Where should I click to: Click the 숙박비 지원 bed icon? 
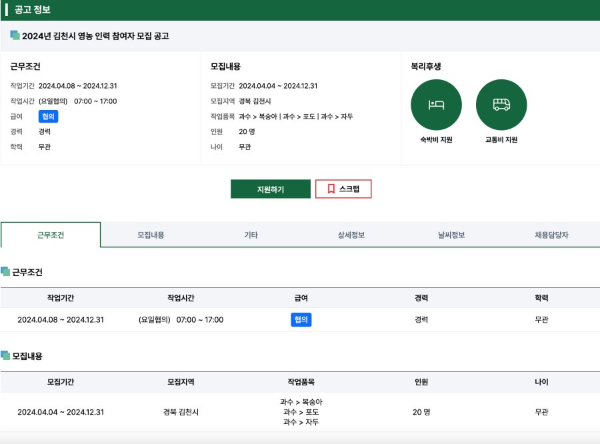(436, 104)
